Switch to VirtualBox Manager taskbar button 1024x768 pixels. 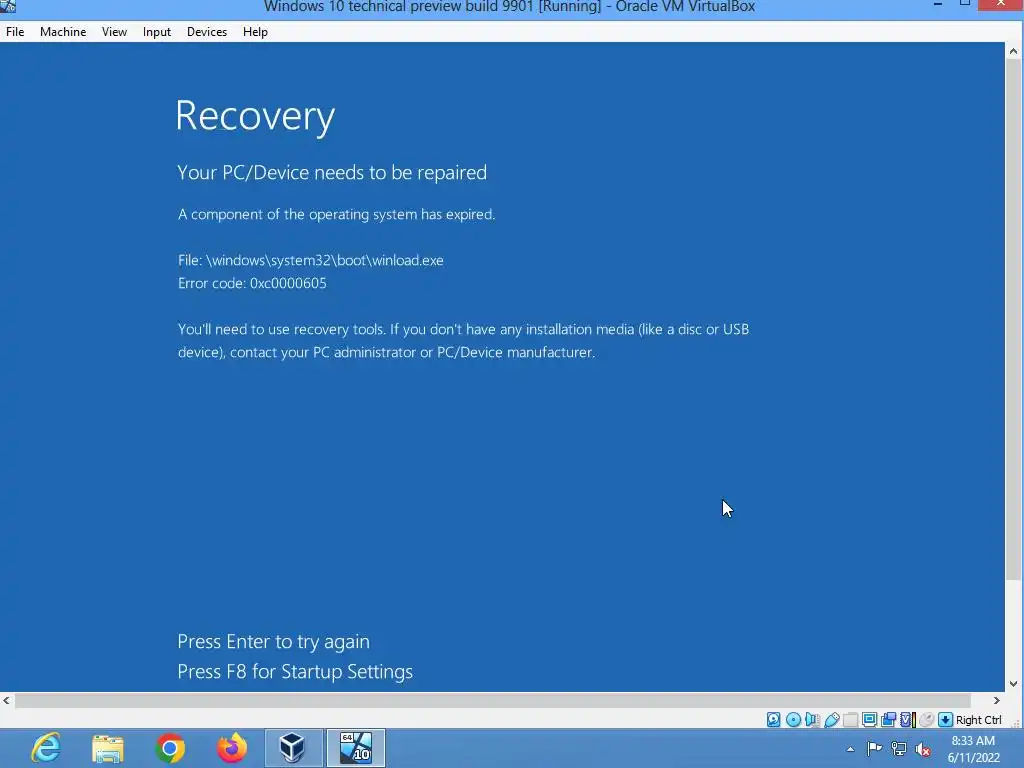[x=293, y=748]
